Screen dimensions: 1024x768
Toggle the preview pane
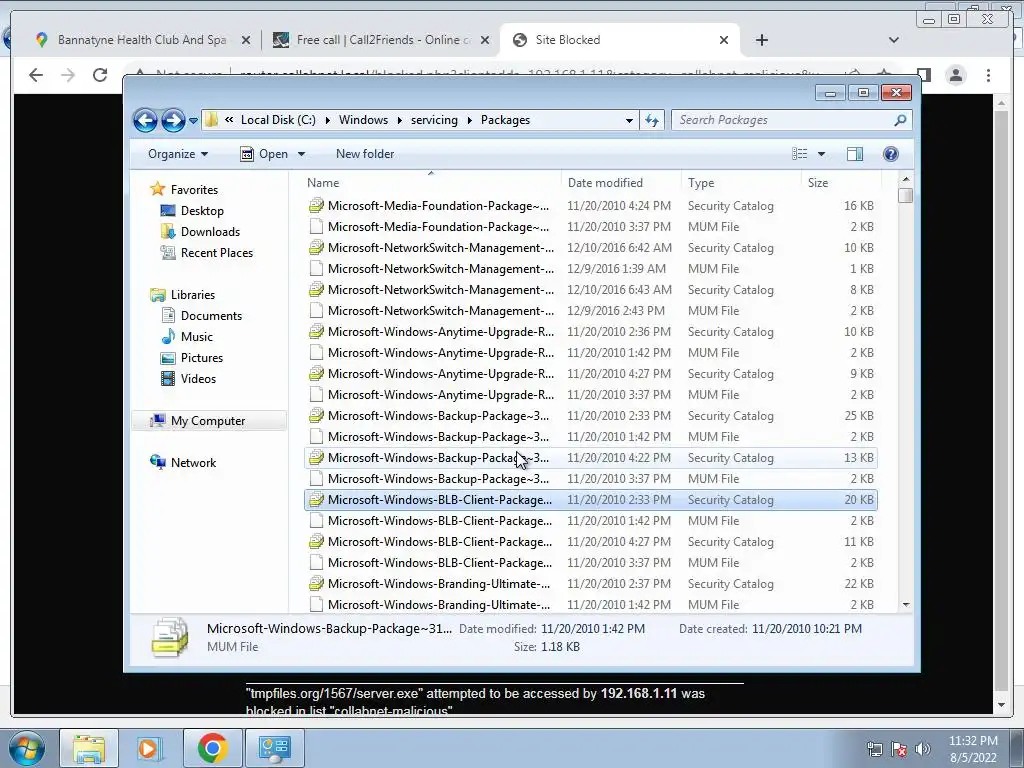point(855,154)
